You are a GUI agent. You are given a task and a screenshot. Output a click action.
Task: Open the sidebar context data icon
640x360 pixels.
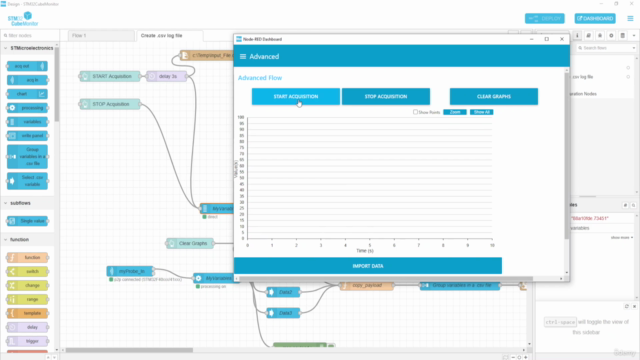[622, 36]
